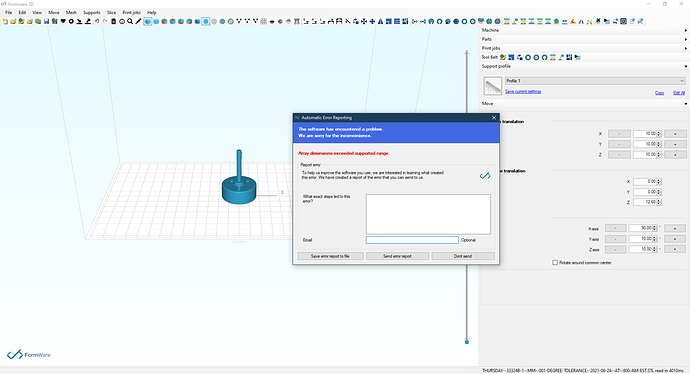Click the clock-like circular icon after trash
Viewport: 690px width, 374px height.
pyautogui.click(x=122, y=21)
